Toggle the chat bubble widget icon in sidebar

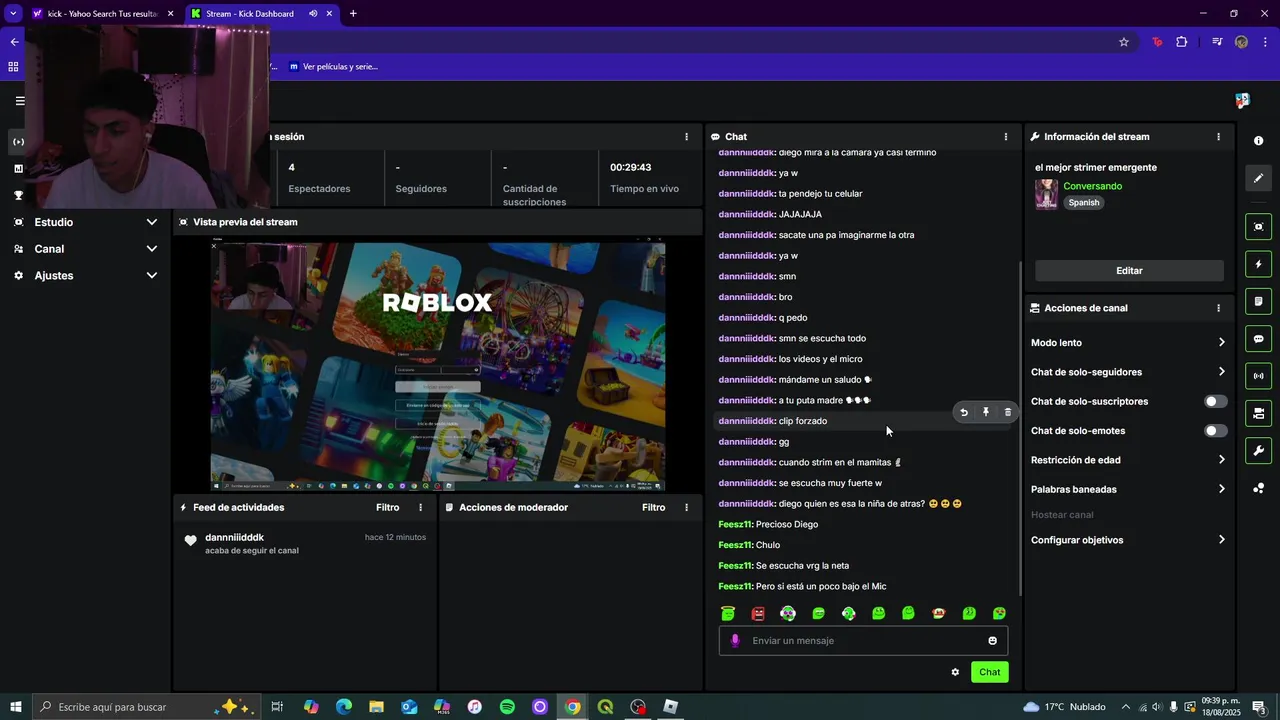point(1259,339)
